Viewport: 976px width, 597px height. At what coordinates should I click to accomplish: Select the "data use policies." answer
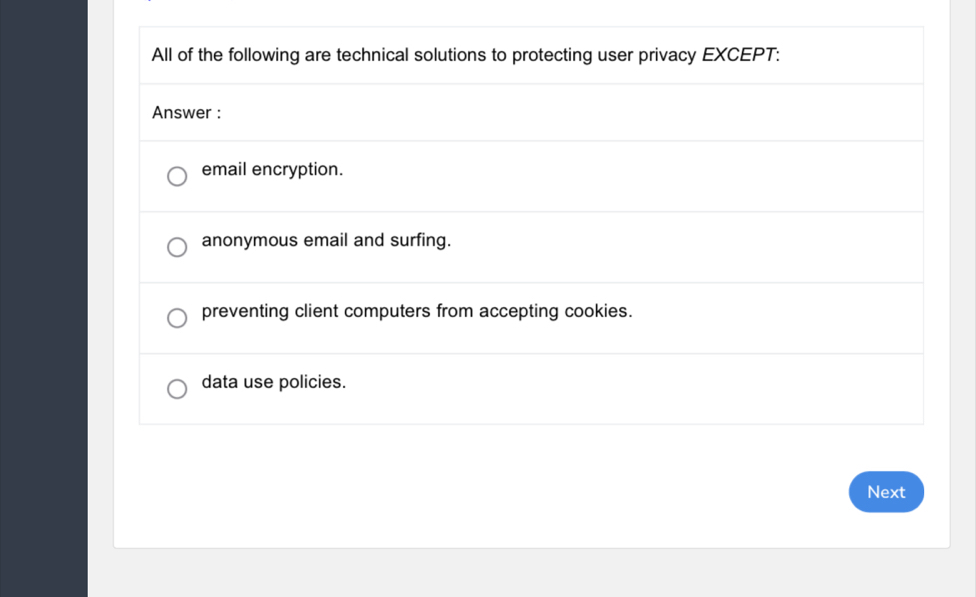point(177,389)
